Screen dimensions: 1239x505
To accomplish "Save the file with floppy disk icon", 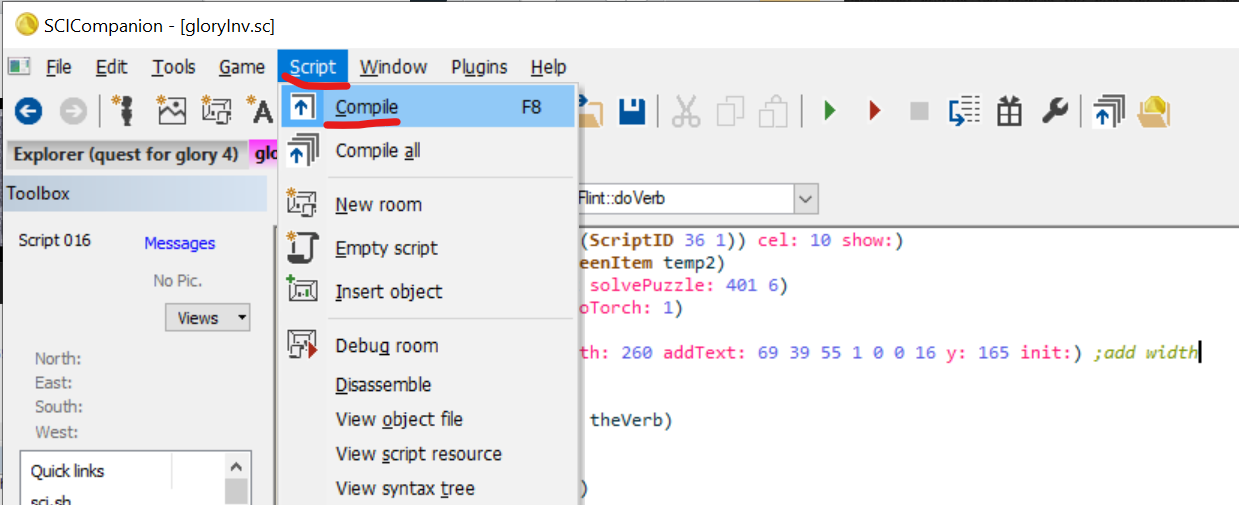I will coord(632,111).
